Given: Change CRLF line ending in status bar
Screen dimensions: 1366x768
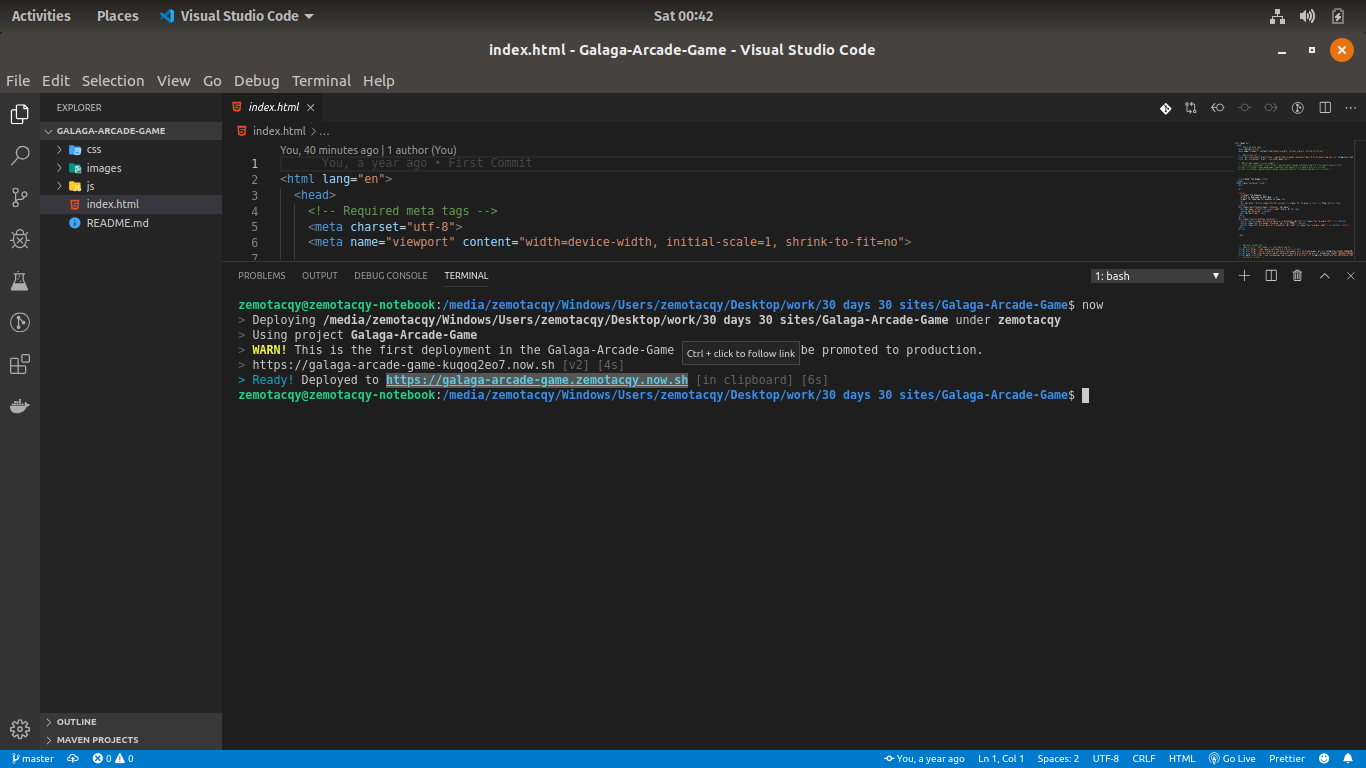Looking at the screenshot, I should click(x=1144, y=759).
